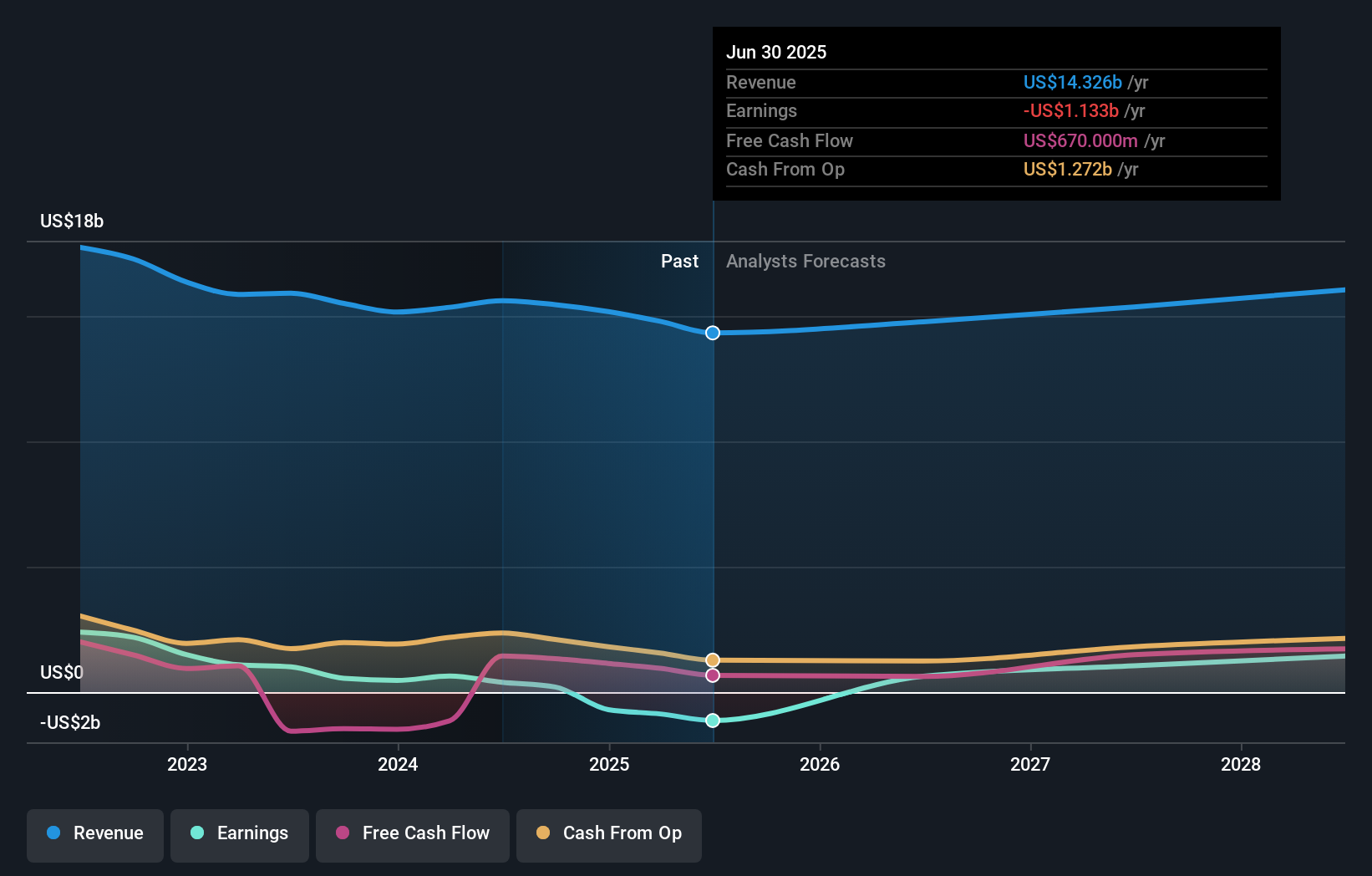Click the 2023 x-axis label
Image resolution: width=1372 pixels, height=876 pixels.
pyautogui.click(x=187, y=764)
